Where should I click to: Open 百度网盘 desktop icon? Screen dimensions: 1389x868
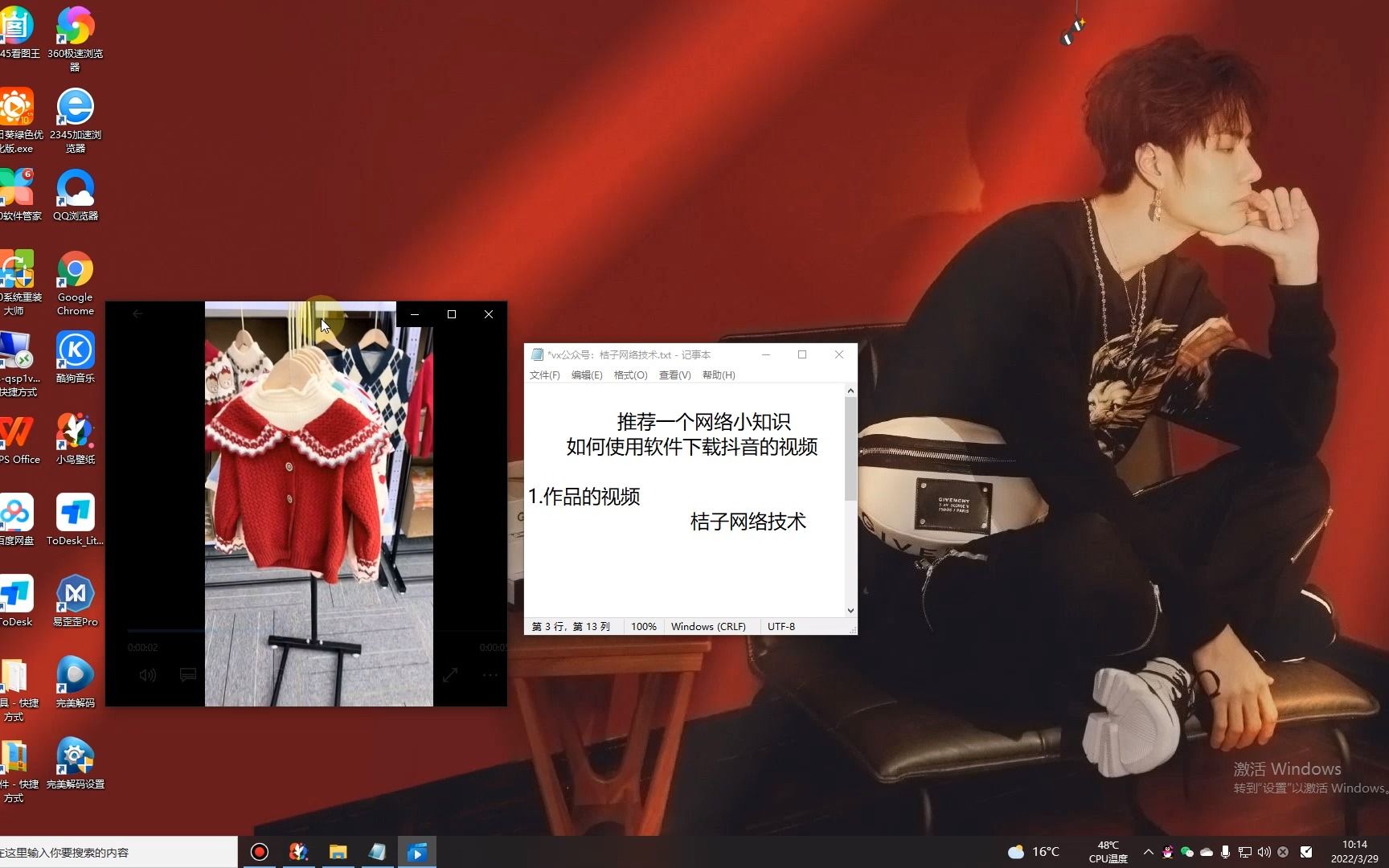point(16,519)
